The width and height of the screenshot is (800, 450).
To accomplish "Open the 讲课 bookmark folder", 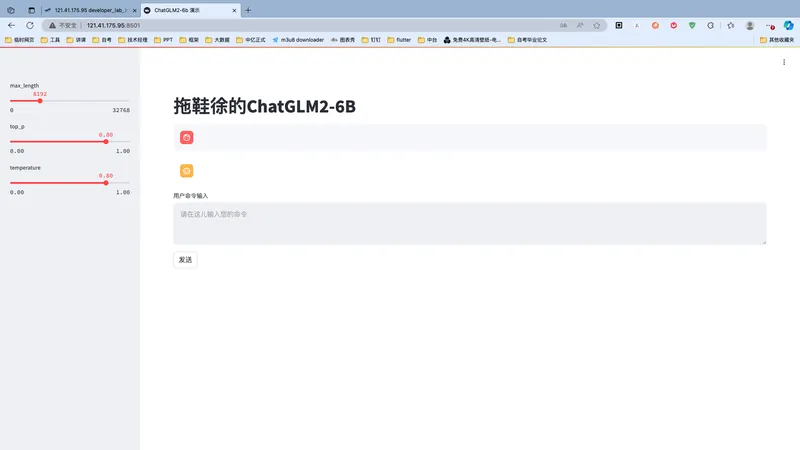I will 76,40.
